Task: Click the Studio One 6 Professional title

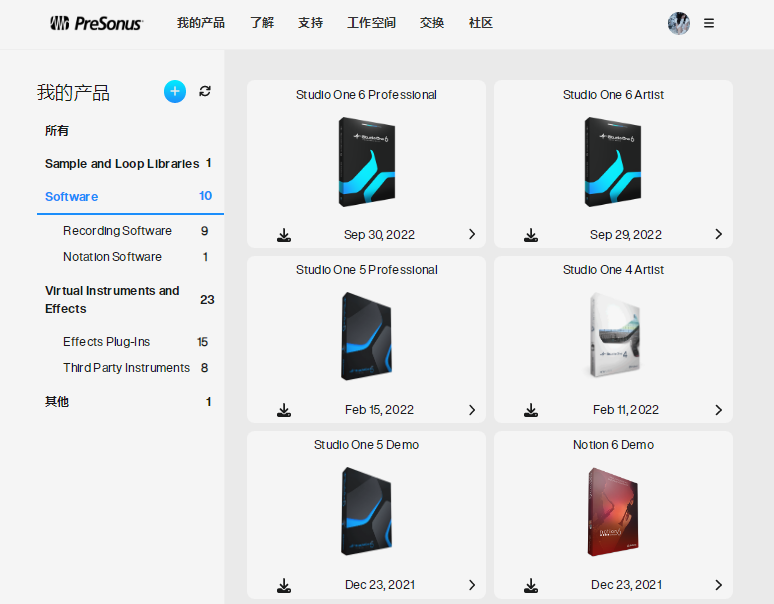Action: 366,95
